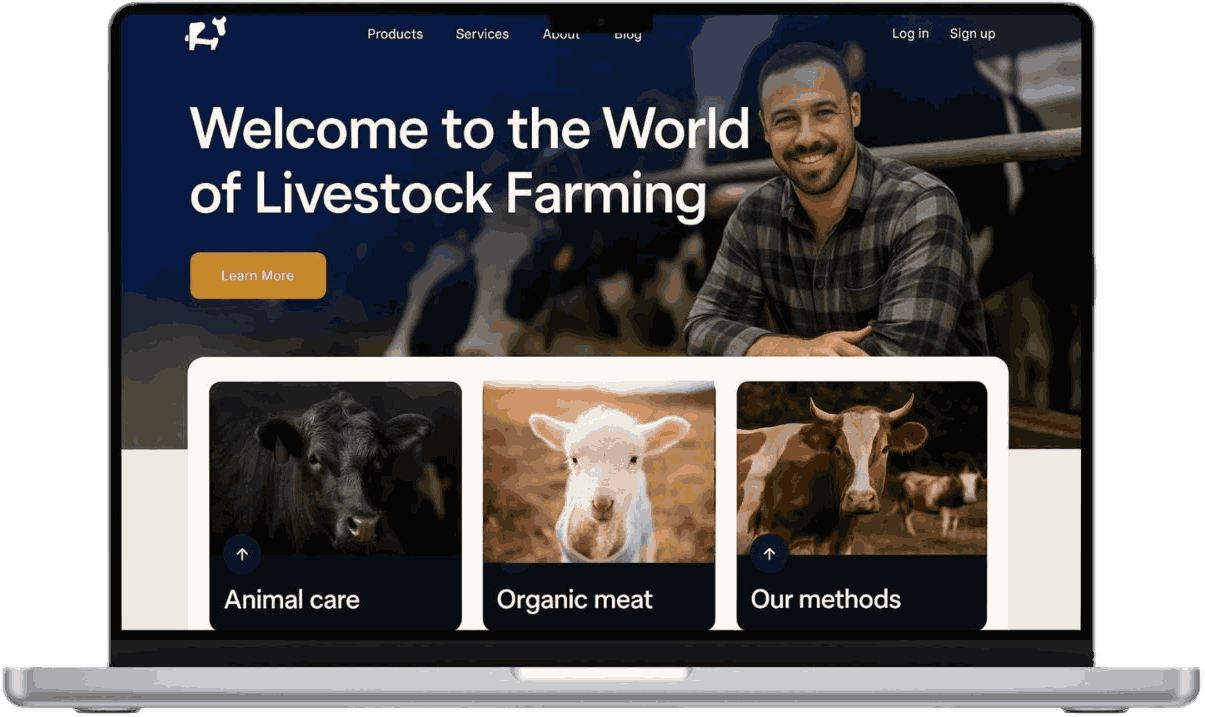Select the brown horned cow thumbnail
The height and width of the screenshot is (717, 1205).
862,468
